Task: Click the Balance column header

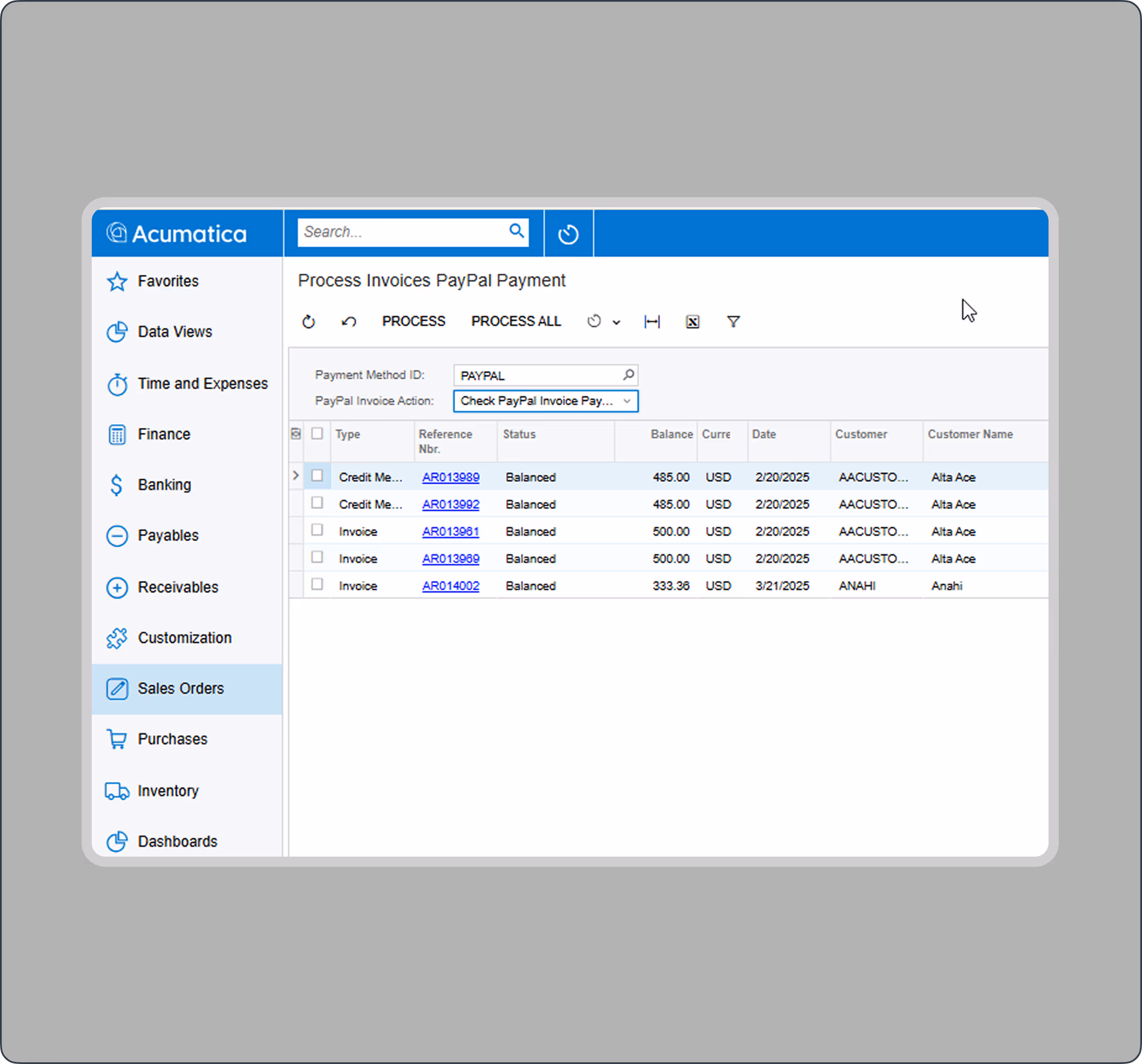Action: pyautogui.click(x=671, y=434)
